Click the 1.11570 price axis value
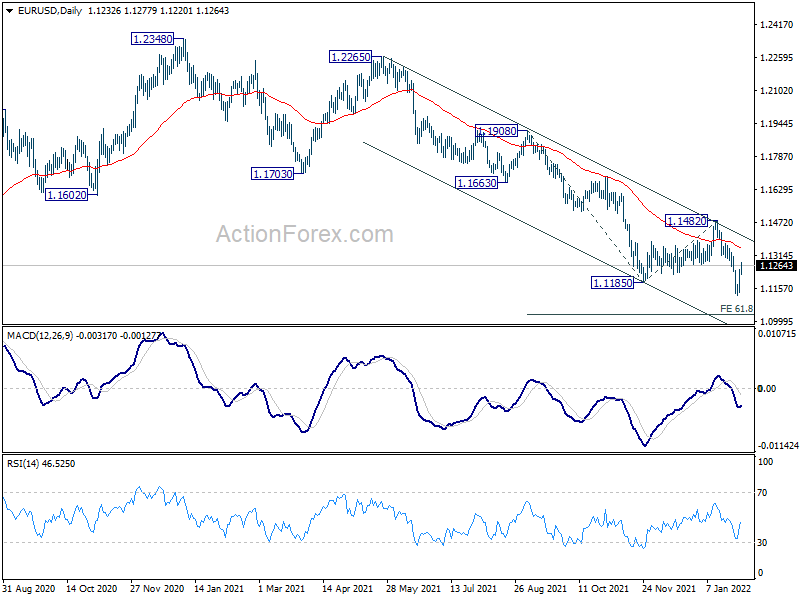The image size is (800, 600). [777, 289]
